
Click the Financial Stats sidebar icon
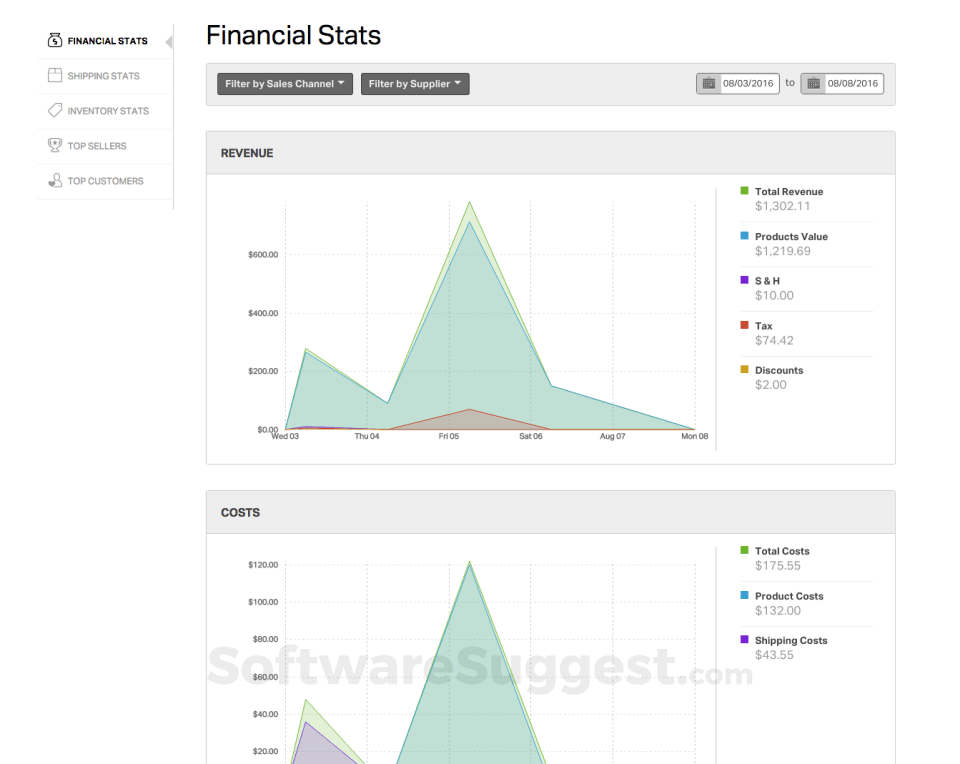point(55,41)
